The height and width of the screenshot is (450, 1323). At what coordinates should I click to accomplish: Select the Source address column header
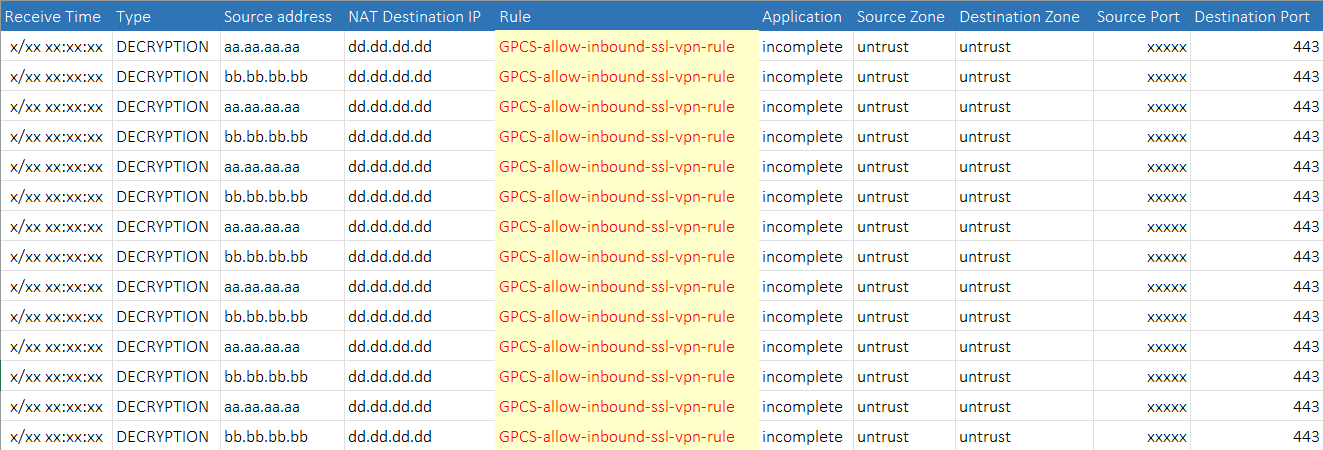278,16
